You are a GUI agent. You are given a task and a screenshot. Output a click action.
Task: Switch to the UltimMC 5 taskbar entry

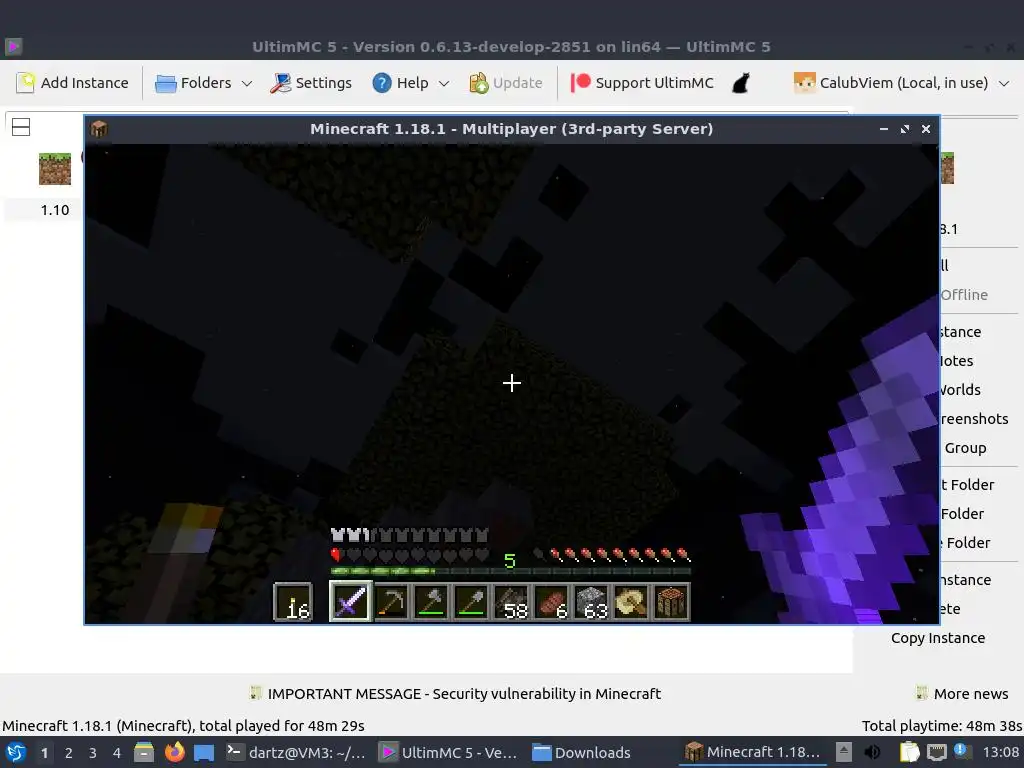[x=449, y=752]
